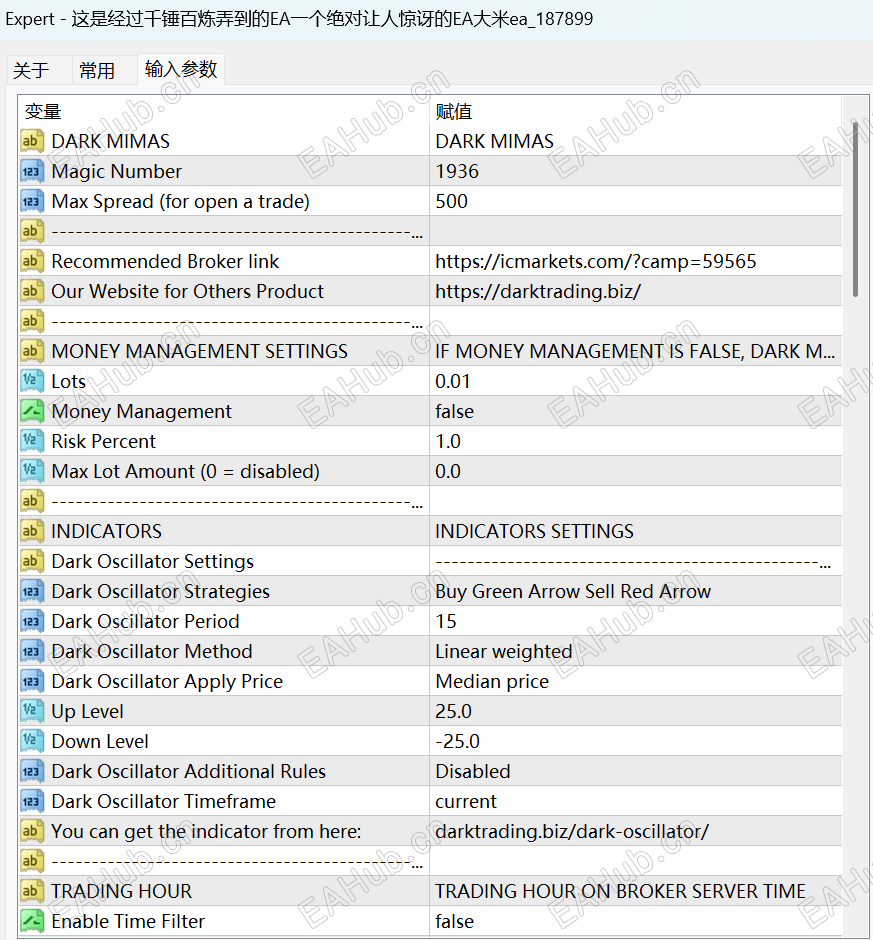The width and height of the screenshot is (873, 940).
Task: Click the integer icon for Dark Oscillator Period
Action: click(x=32, y=621)
